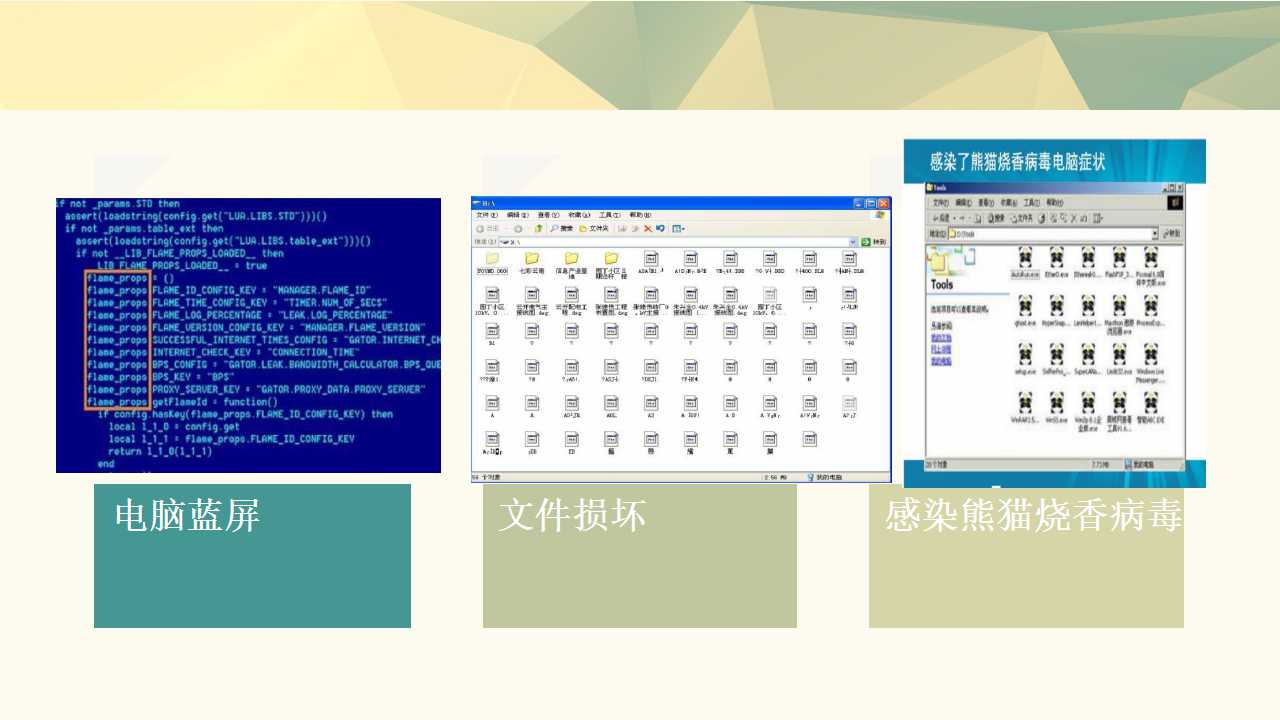
Task: Click the blue undo toolbar icon
Action: [660, 228]
